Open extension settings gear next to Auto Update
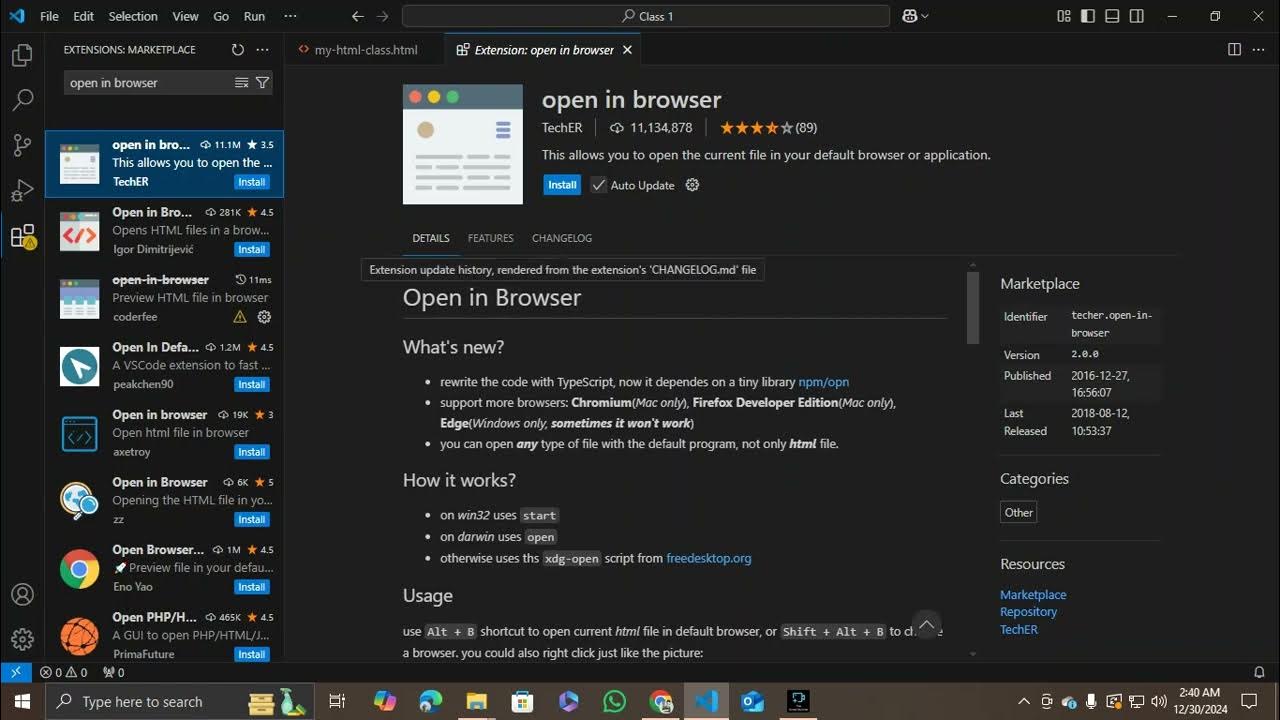The image size is (1280, 720). point(692,185)
